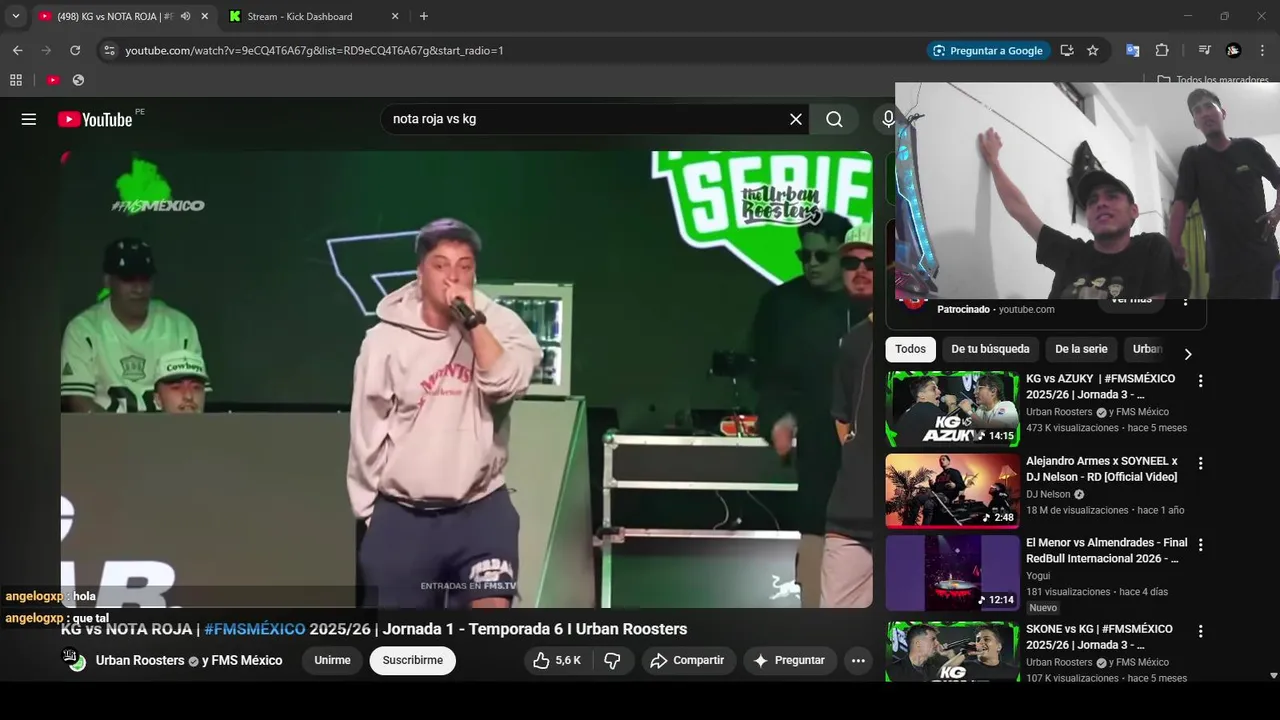Open options menu for KG vs AZUKY video
Screen dimensions: 1280x720
click(1200, 381)
